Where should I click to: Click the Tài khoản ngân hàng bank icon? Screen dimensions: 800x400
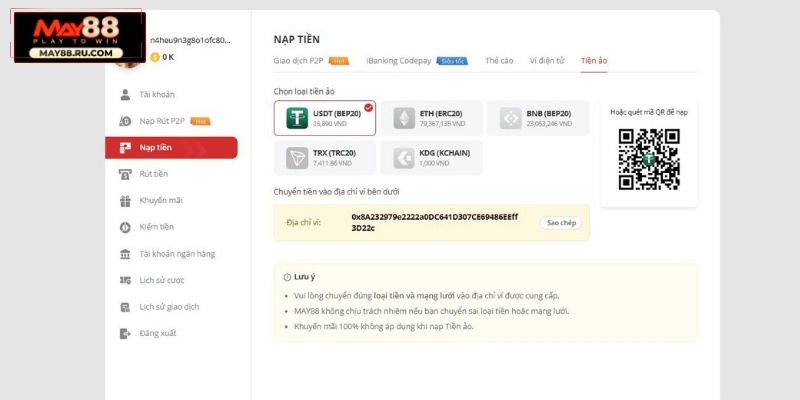click(125, 254)
